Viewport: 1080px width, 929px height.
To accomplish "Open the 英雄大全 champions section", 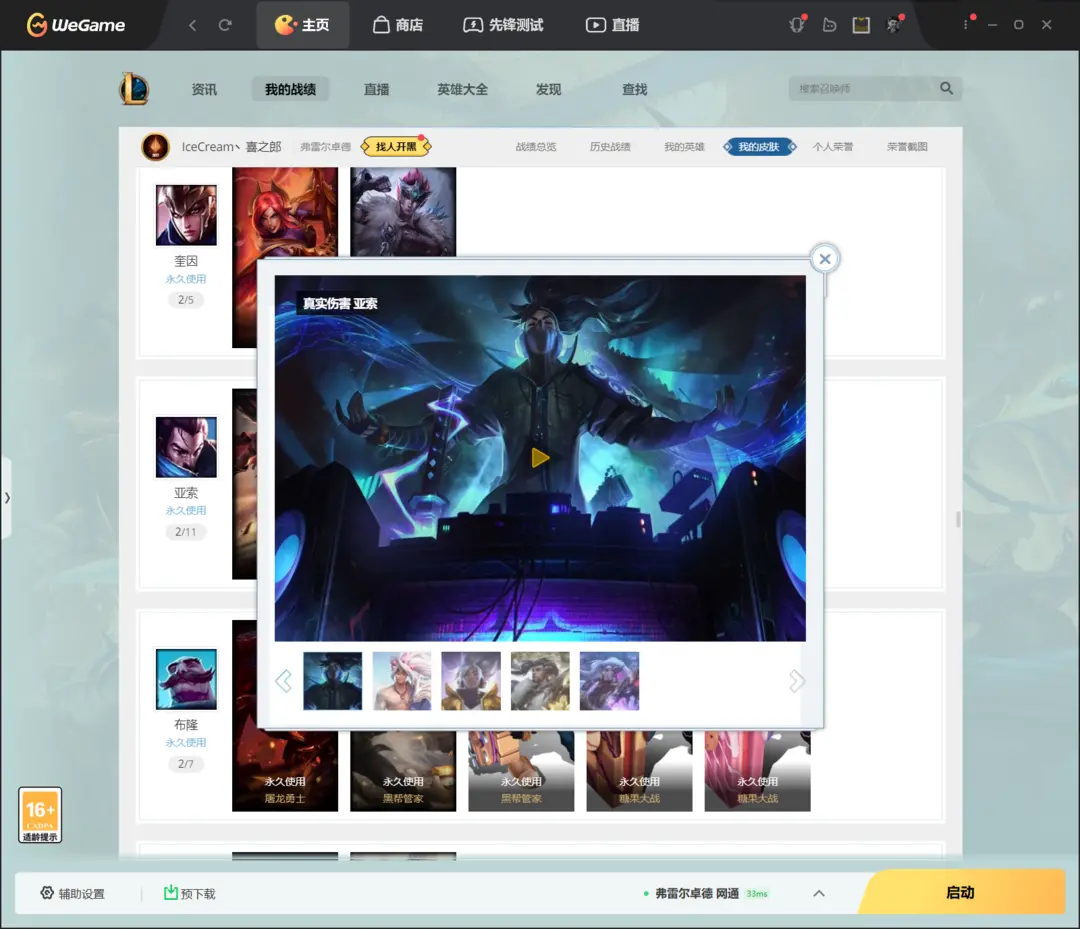I will [x=462, y=90].
